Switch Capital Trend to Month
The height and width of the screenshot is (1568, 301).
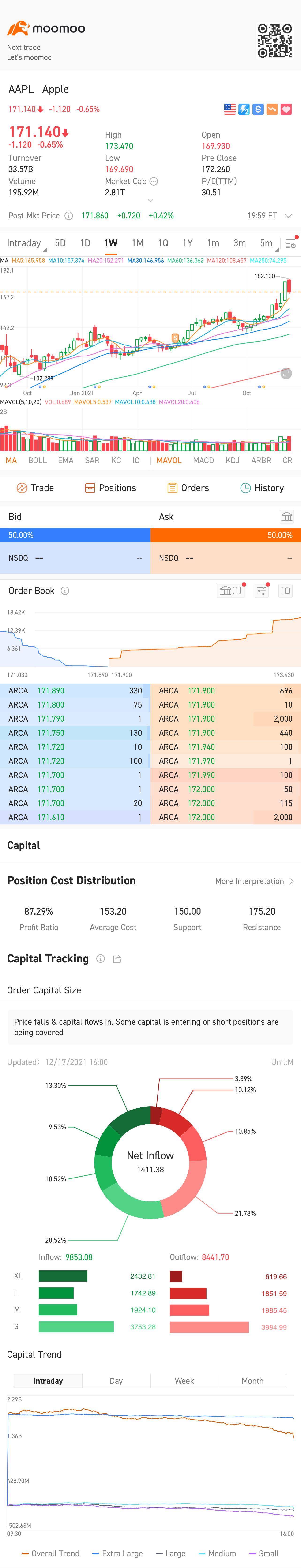pyautogui.click(x=252, y=1381)
